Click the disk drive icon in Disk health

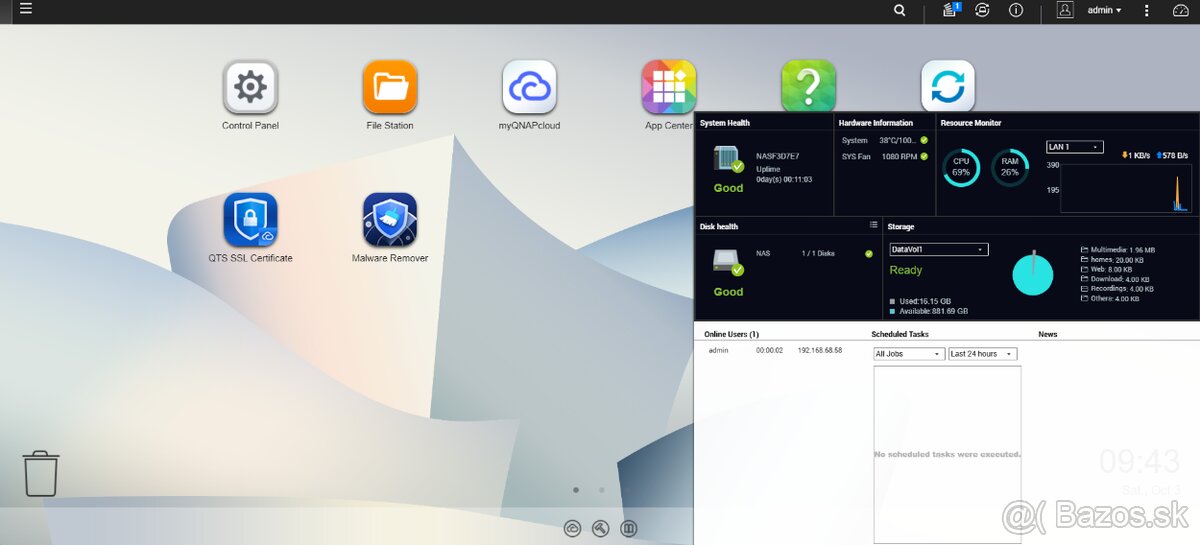(x=728, y=262)
